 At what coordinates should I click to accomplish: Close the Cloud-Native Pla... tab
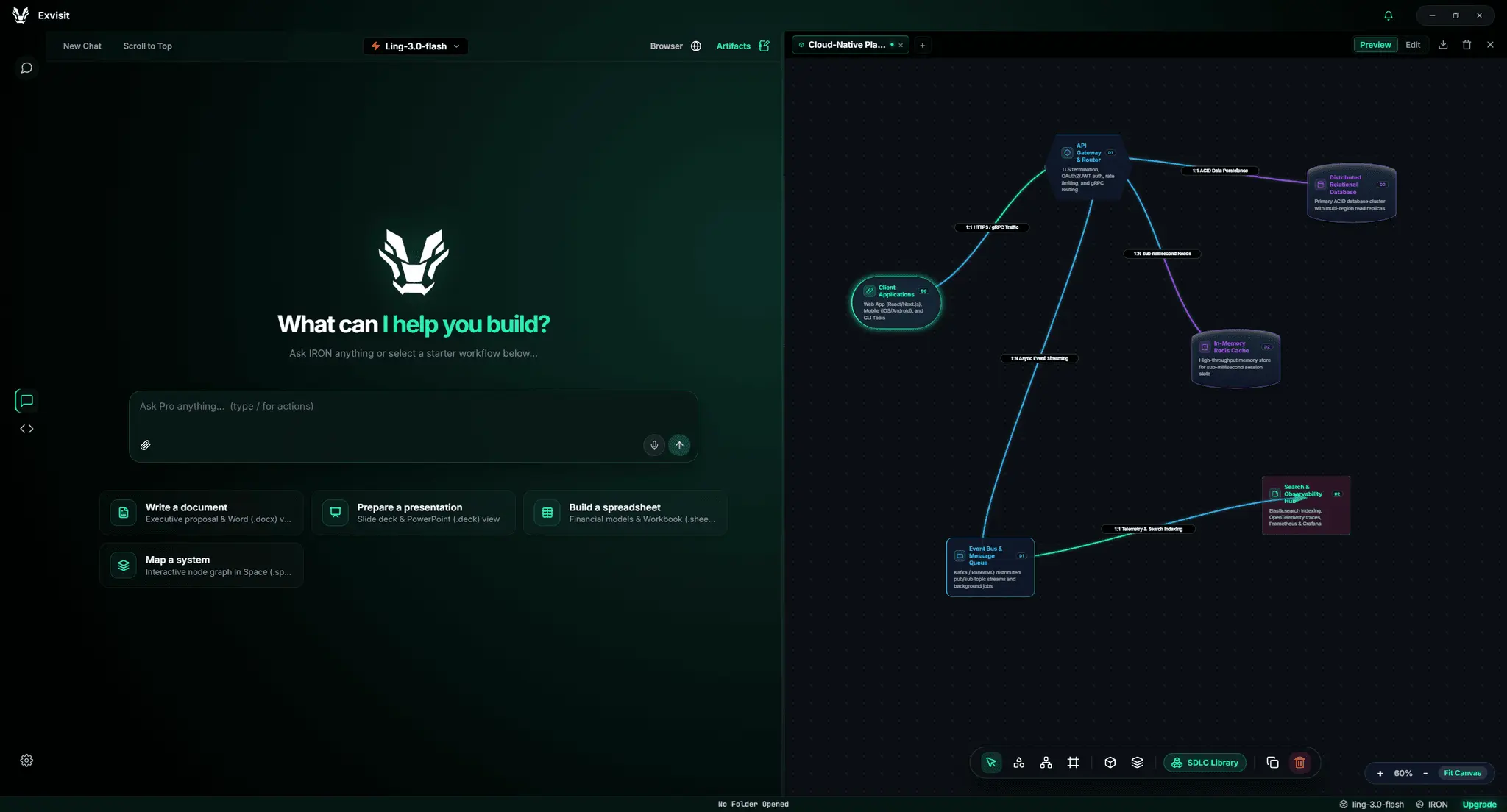[x=901, y=46]
